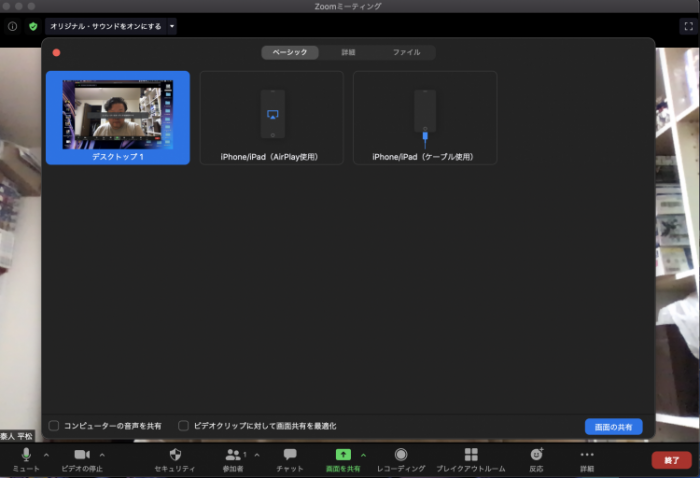Switch to the 詳細 tab in share dialog
The width and height of the screenshot is (700, 478).
(348, 52)
